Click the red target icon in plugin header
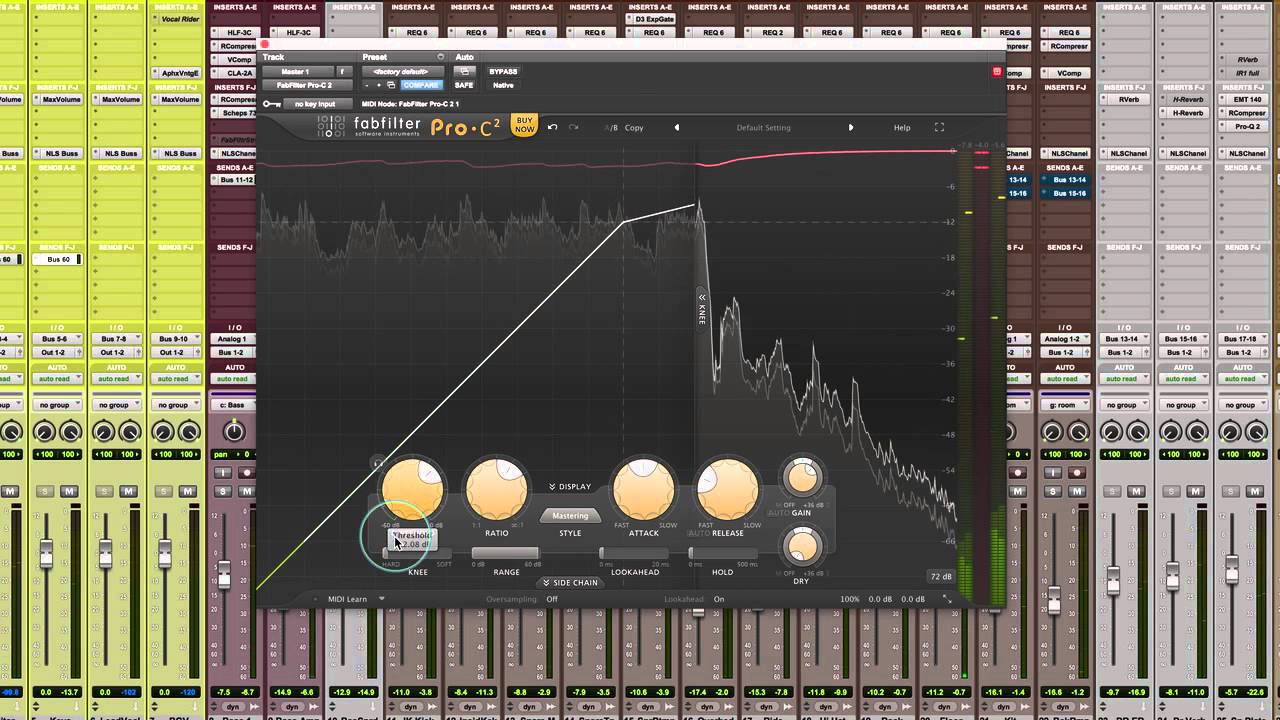Viewport: 1280px width, 720px height. 996,72
